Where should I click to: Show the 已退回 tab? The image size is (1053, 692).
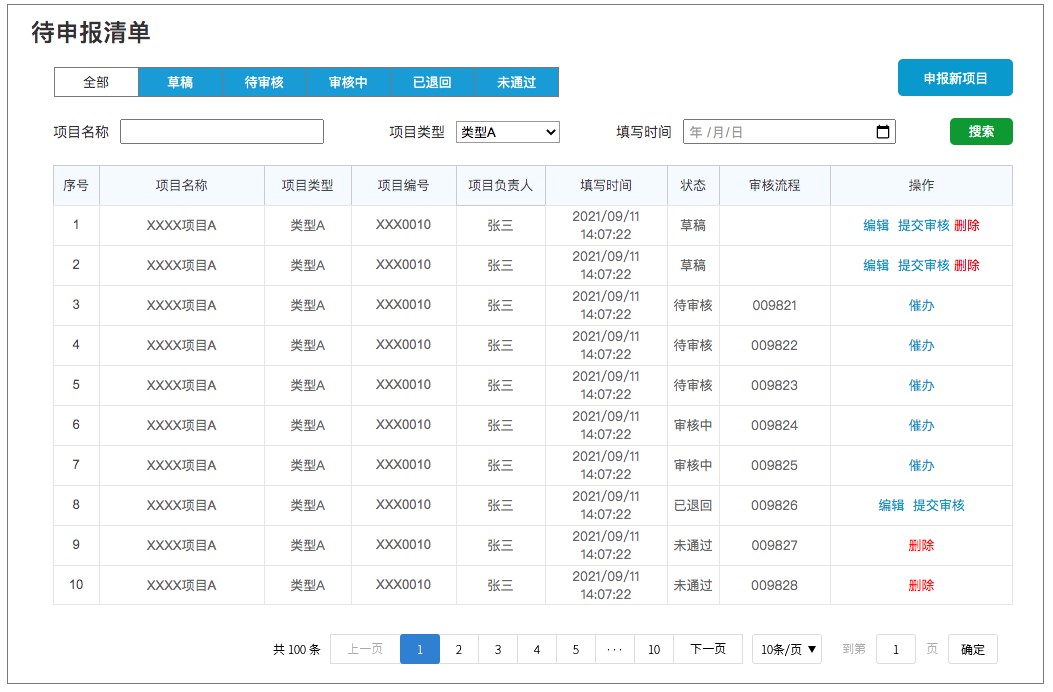pos(432,82)
